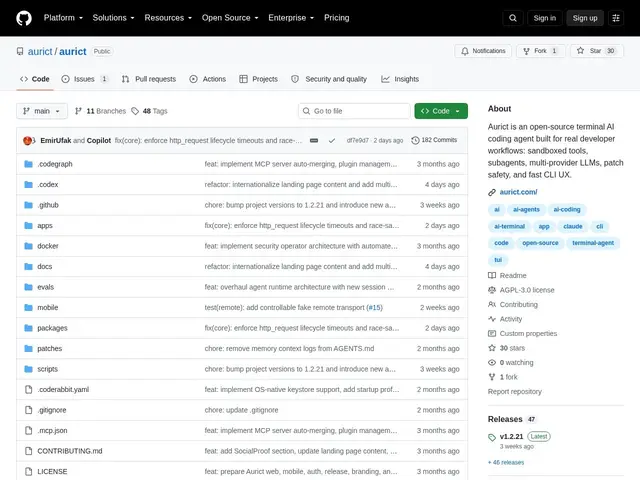Click file icon of LICENSE row

28,471
